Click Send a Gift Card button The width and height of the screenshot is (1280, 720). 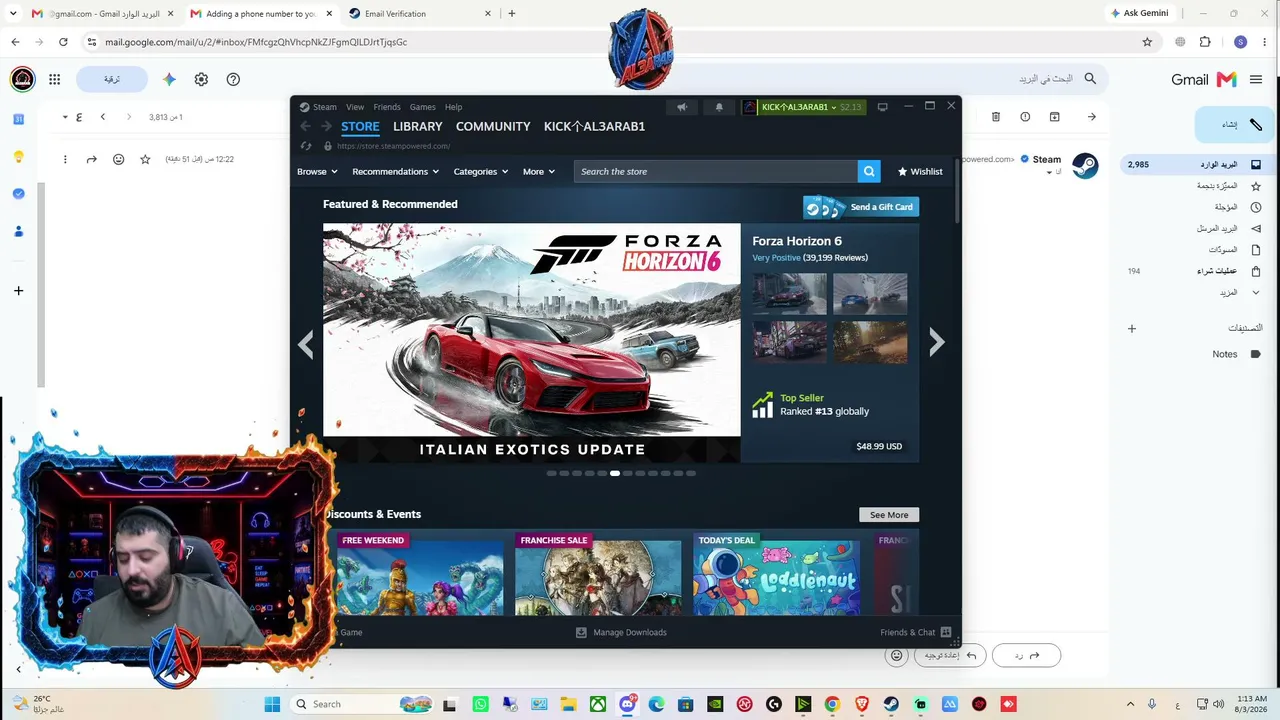861,207
